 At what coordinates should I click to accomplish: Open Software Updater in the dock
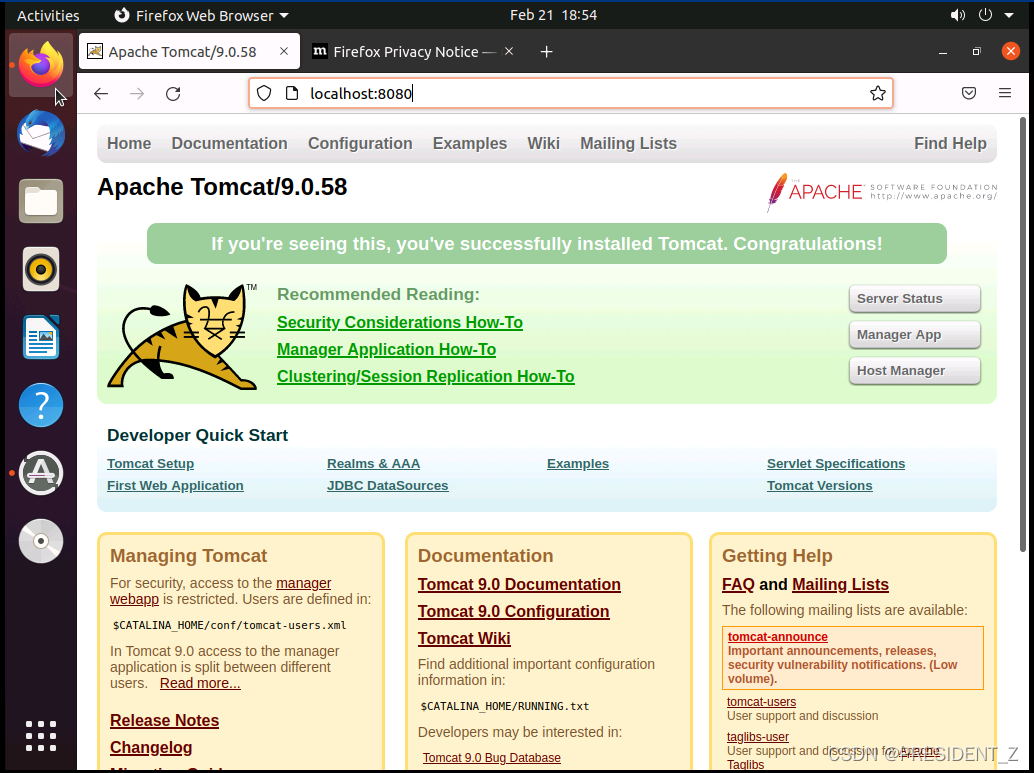pos(41,473)
